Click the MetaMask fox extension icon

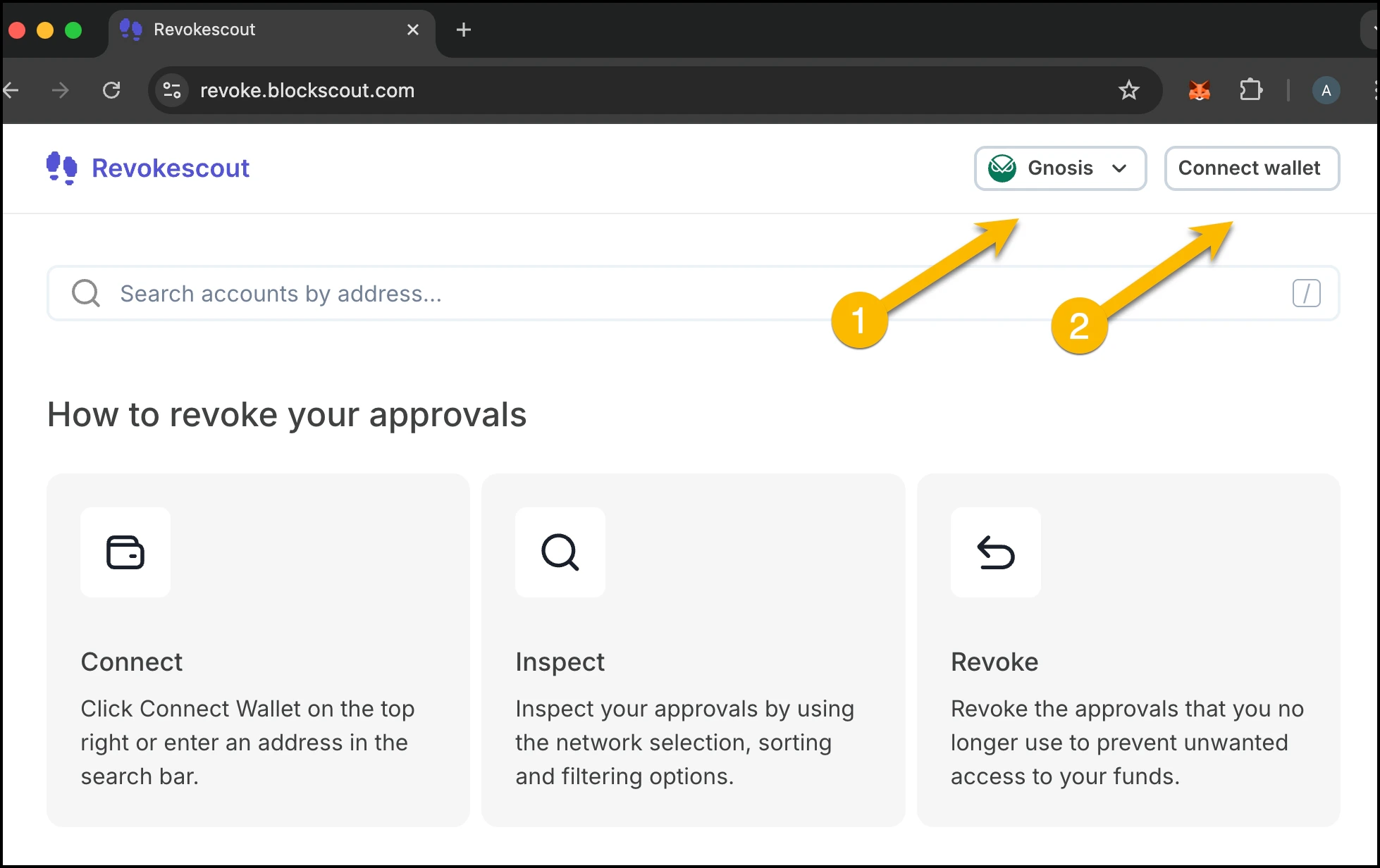tap(1199, 90)
